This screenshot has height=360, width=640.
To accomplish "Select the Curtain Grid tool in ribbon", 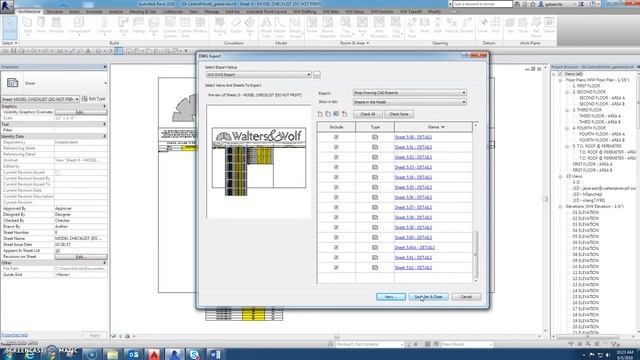I will click(185, 27).
